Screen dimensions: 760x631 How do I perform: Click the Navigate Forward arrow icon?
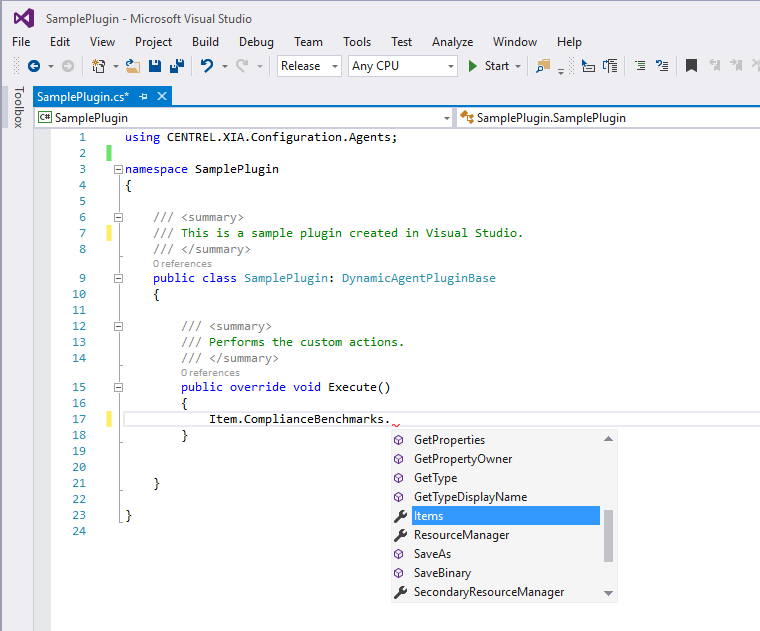68,66
